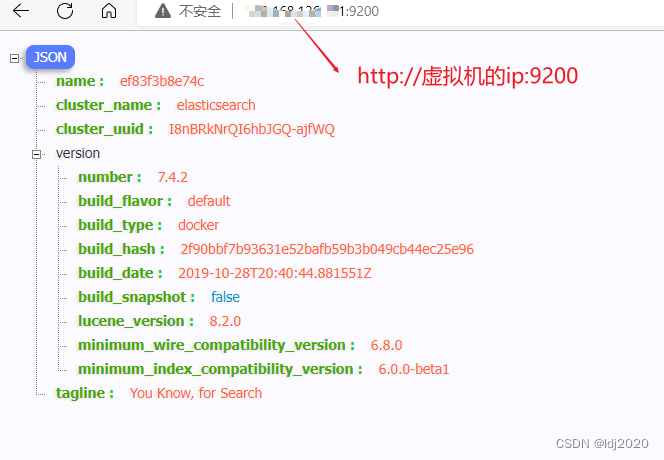Select the cluster_name key

click(108, 105)
